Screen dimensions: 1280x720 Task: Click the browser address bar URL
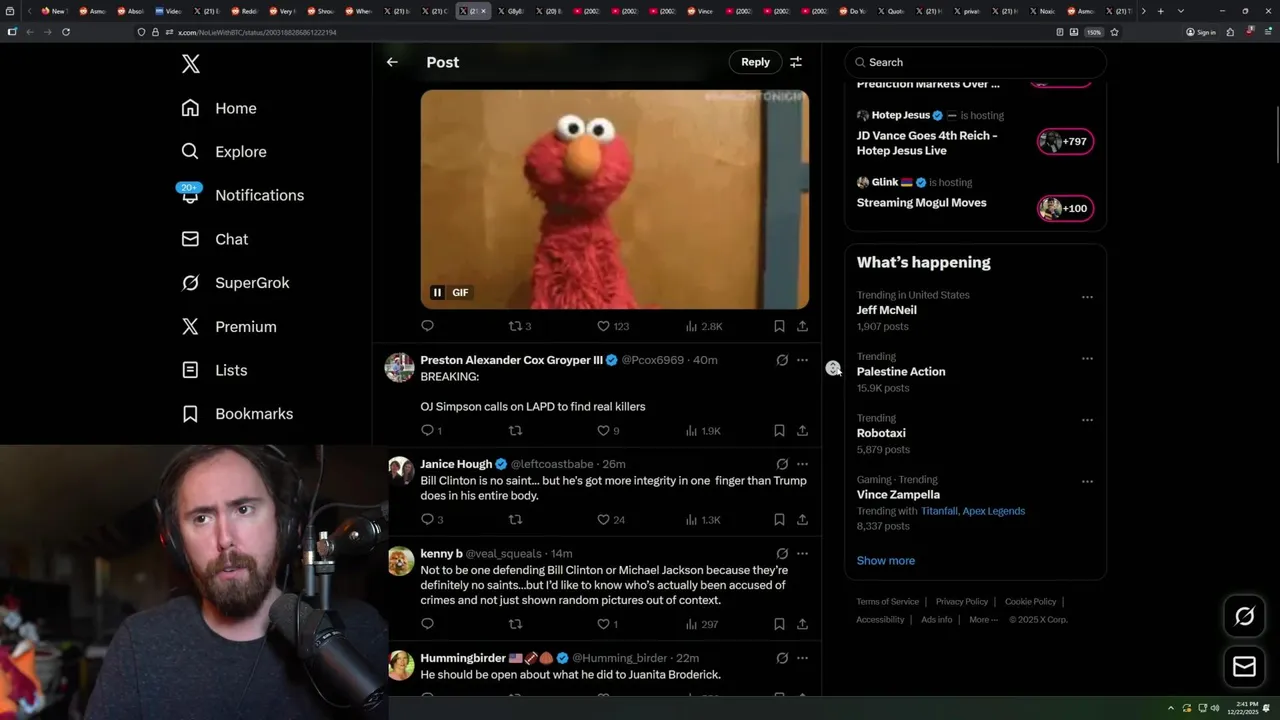pos(256,32)
